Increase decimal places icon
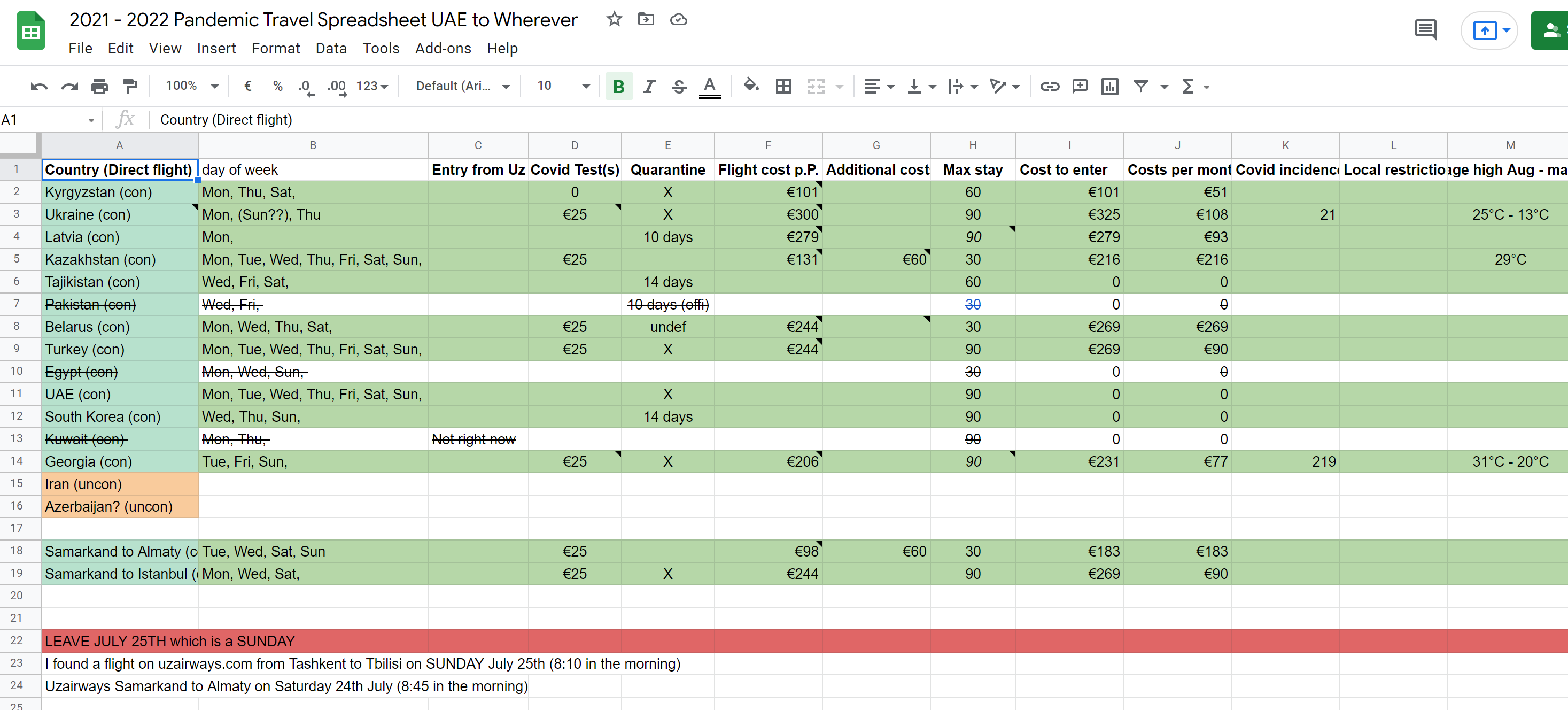This screenshot has width=1568, height=710. (x=337, y=87)
